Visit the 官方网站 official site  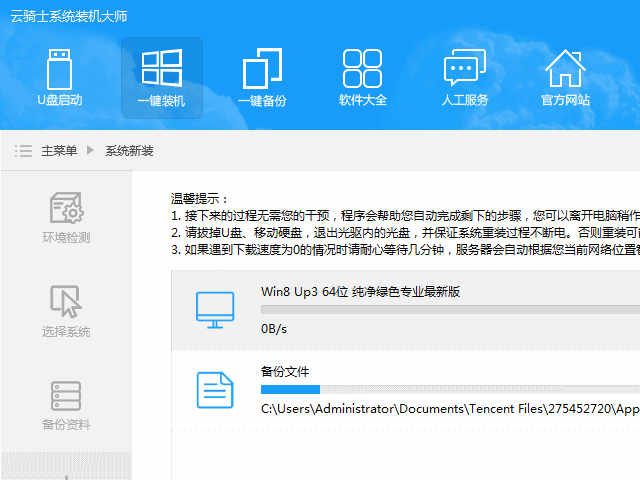point(565,78)
